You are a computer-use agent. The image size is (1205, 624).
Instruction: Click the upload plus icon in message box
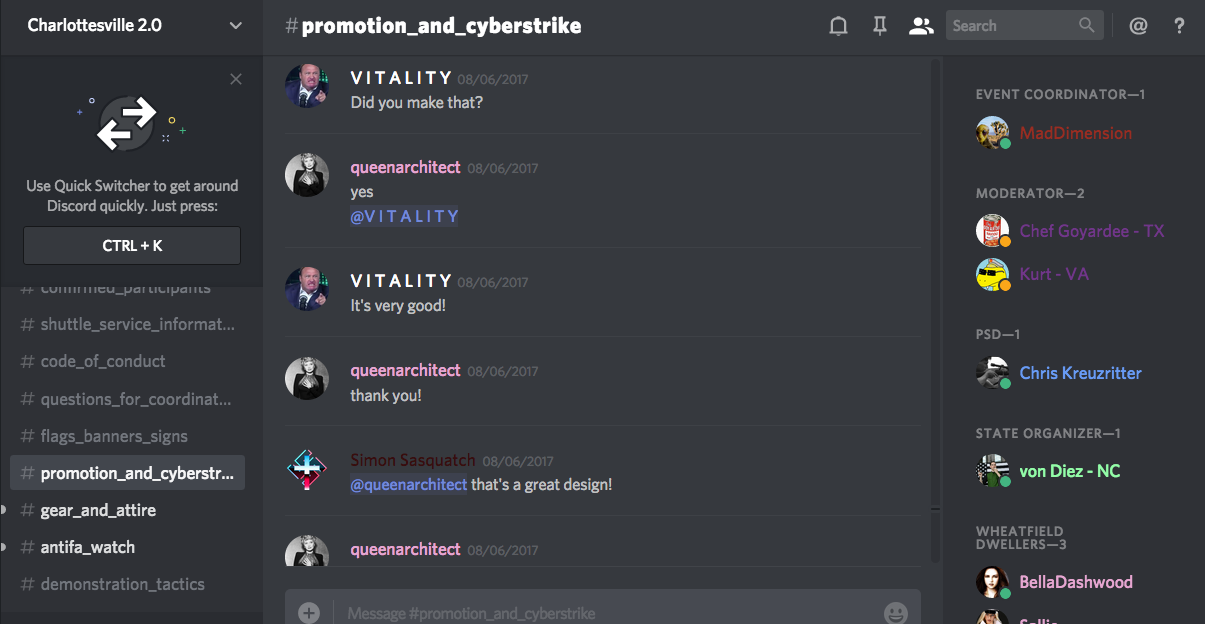(x=309, y=612)
